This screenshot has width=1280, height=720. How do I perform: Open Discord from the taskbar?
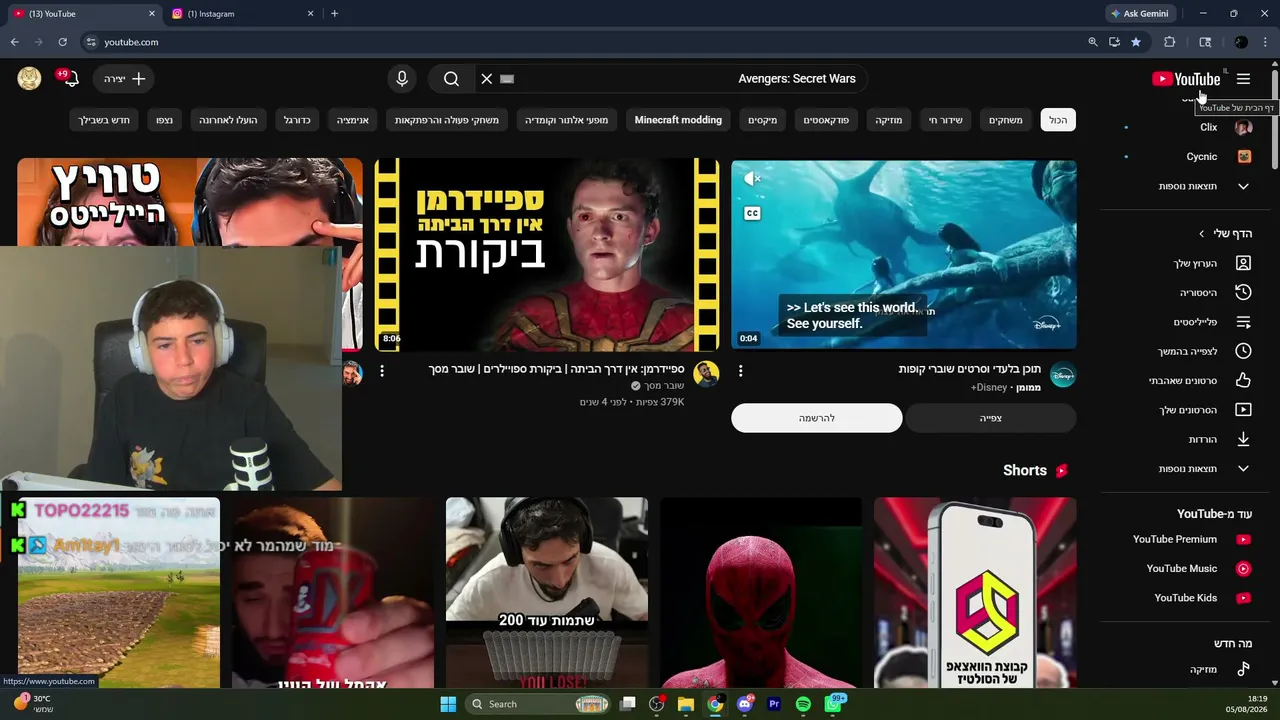745,704
